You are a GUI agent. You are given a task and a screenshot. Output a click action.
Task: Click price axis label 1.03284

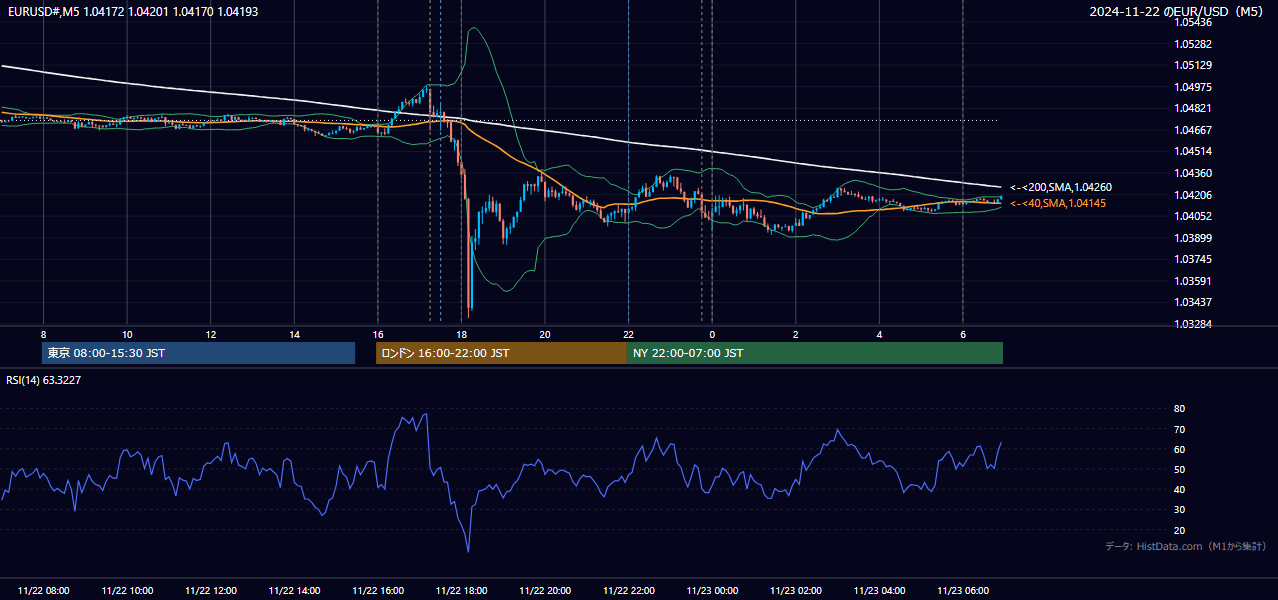coord(1193,324)
